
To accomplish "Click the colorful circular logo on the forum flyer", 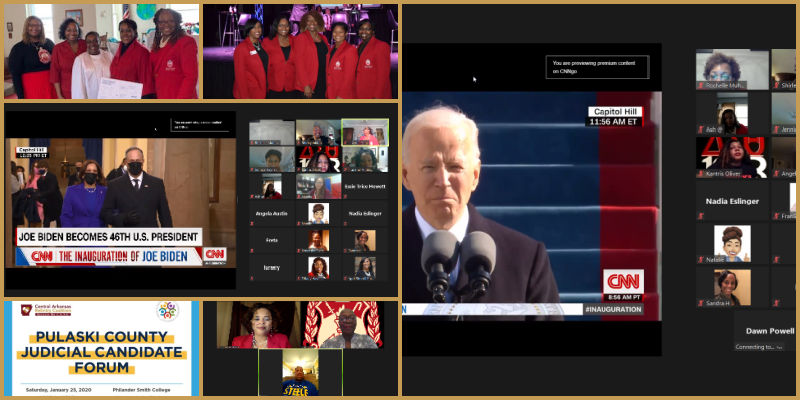I will tap(166, 311).
